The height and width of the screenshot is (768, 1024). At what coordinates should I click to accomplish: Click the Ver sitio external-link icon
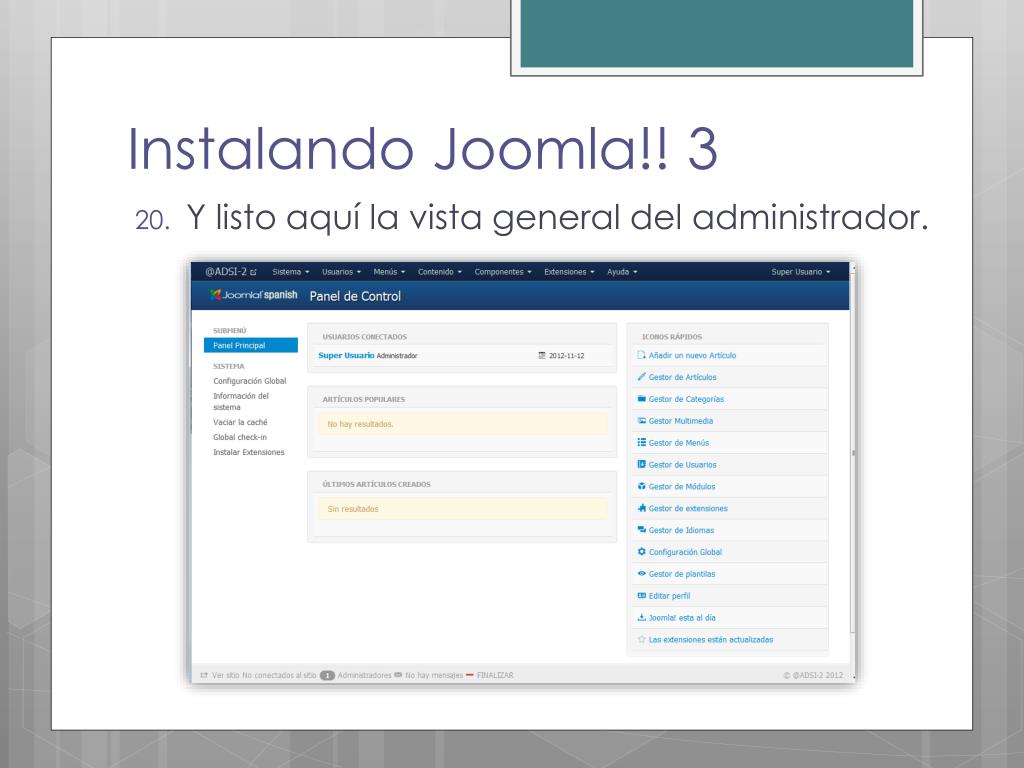(204, 675)
